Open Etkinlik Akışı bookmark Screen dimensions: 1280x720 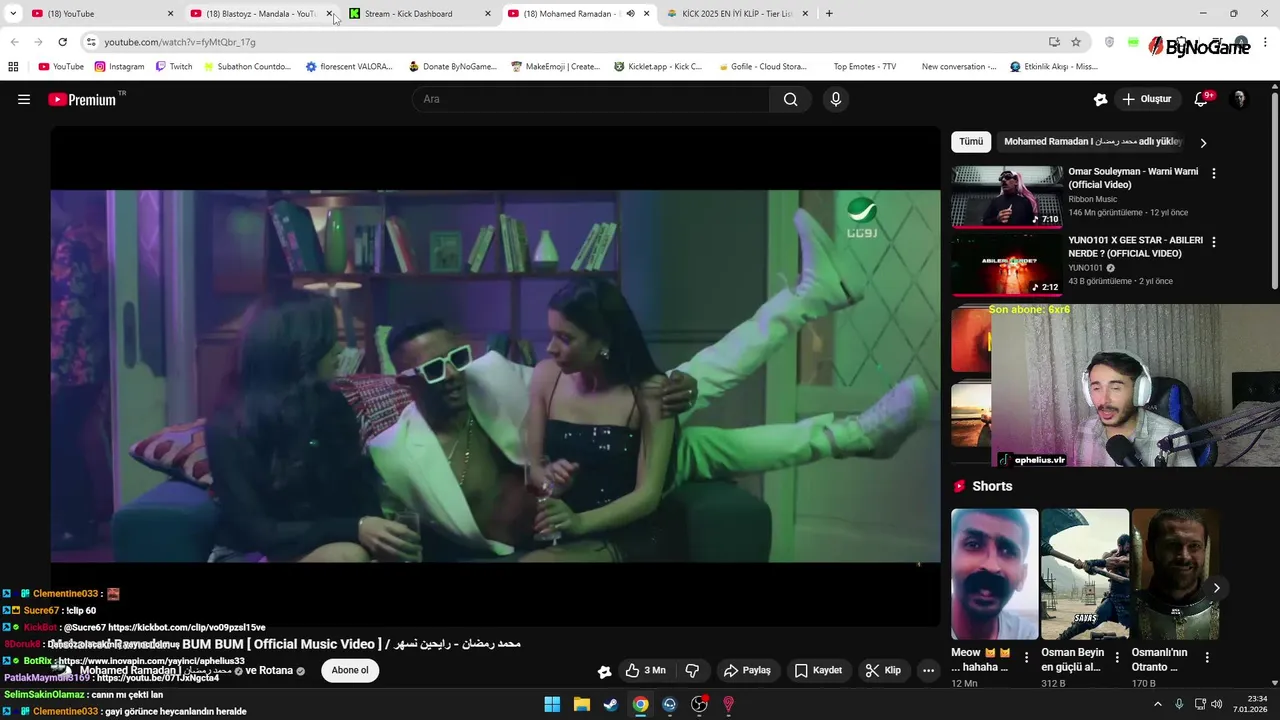point(1054,67)
